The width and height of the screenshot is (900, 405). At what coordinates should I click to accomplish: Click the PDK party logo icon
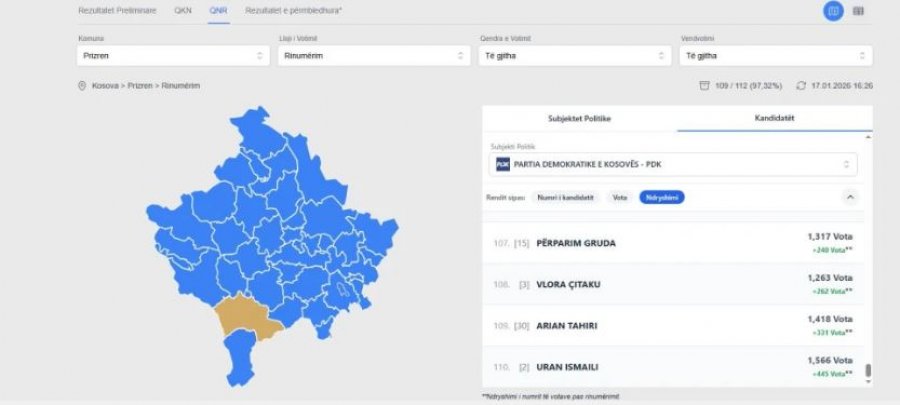click(502, 164)
